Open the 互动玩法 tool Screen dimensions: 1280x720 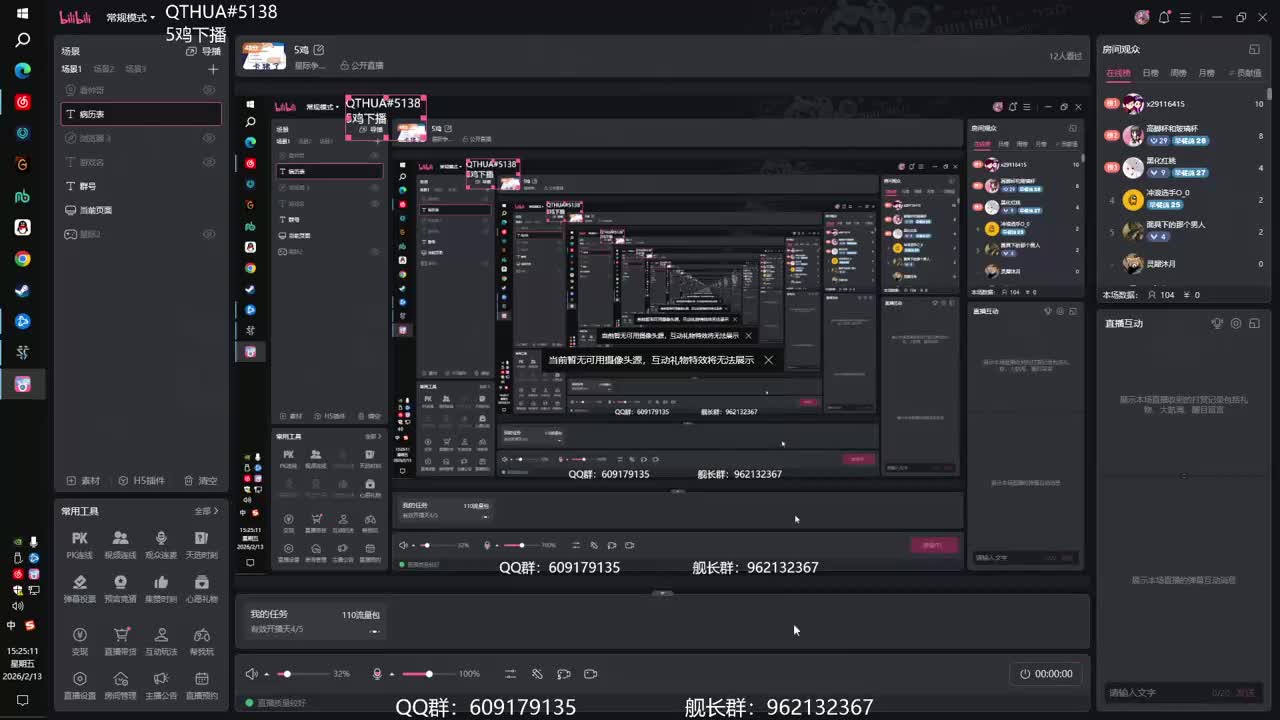(x=161, y=640)
